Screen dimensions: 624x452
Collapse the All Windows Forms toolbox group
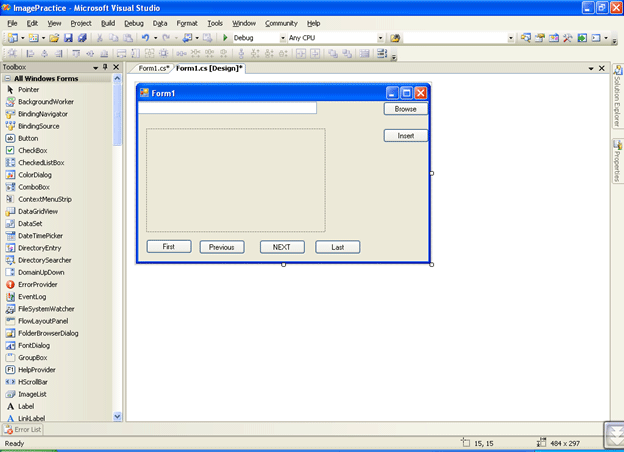pos(8,78)
